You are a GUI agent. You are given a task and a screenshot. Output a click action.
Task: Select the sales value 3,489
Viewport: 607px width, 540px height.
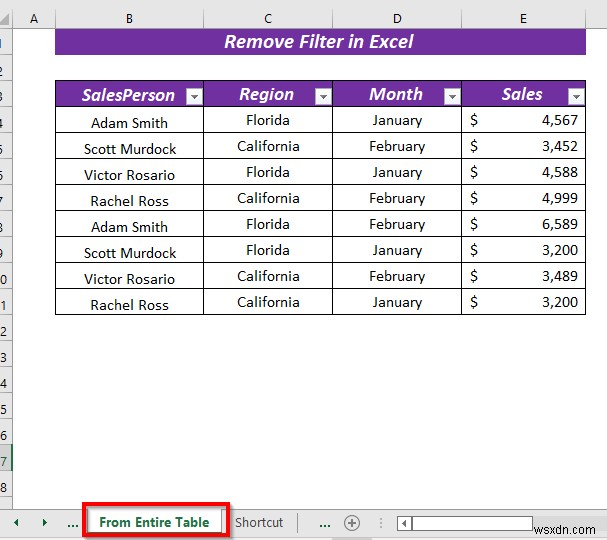pyautogui.click(x=523, y=276)
